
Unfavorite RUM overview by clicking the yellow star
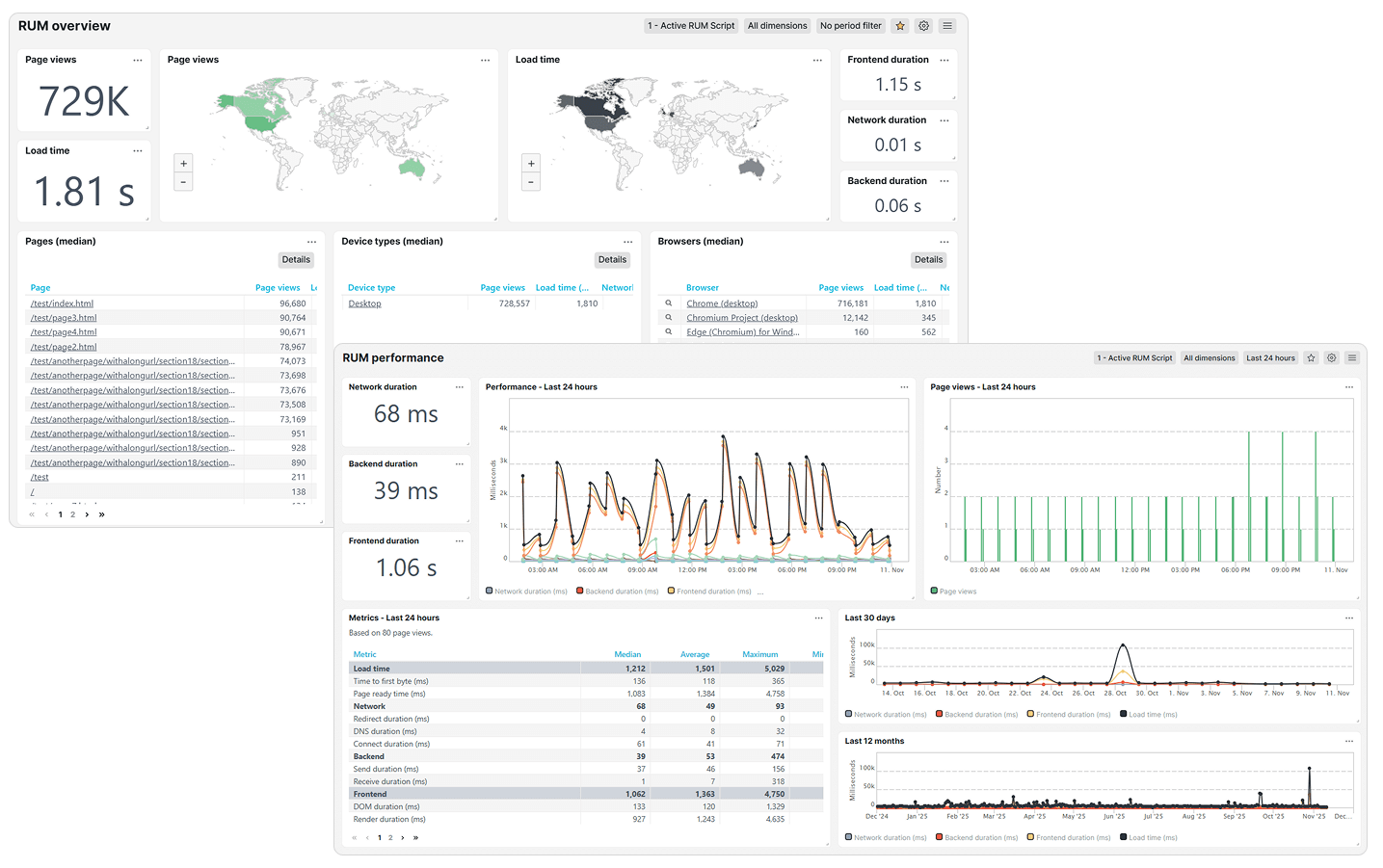899,26
